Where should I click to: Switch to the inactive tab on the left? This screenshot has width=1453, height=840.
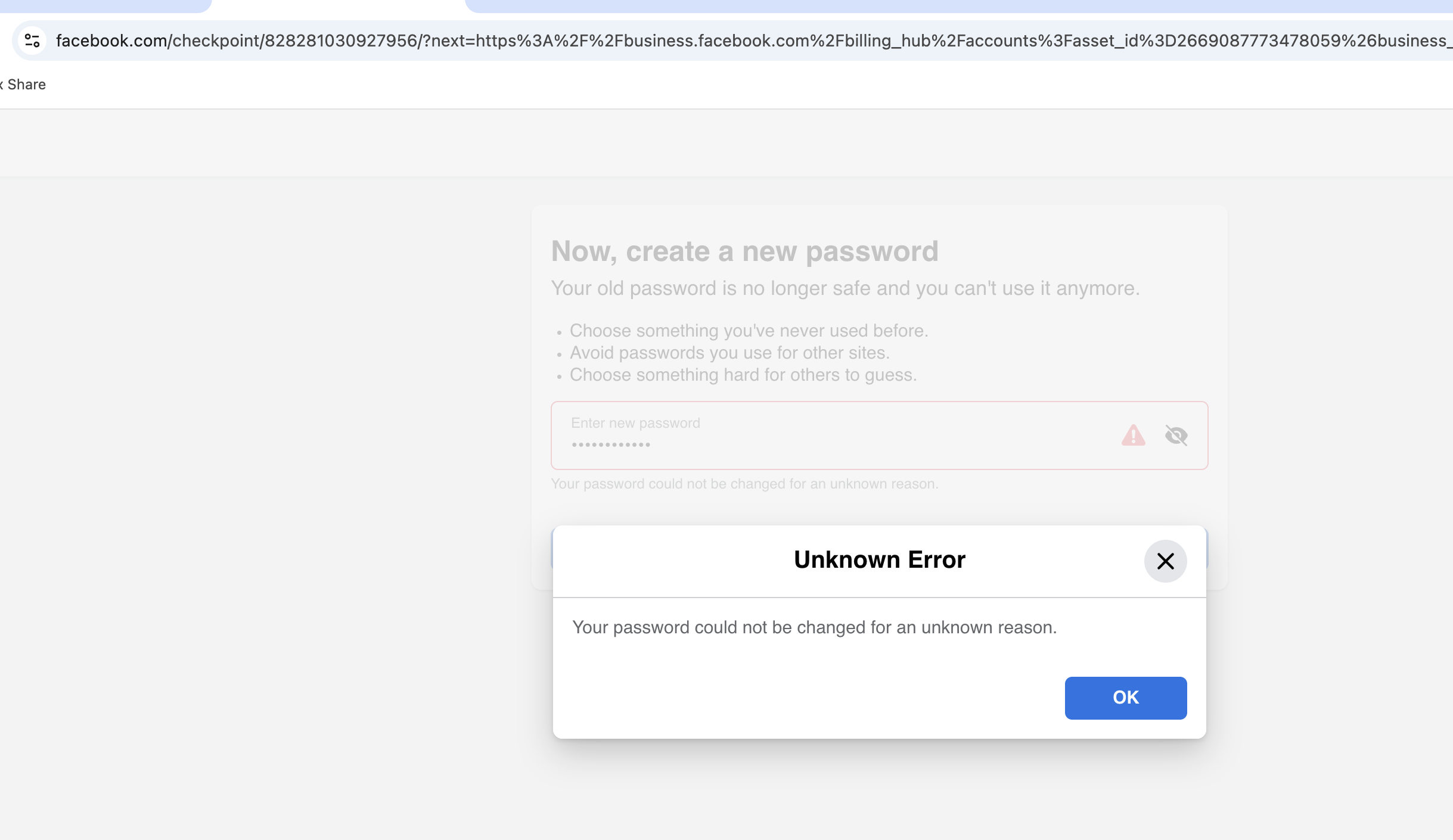point(105,6)
